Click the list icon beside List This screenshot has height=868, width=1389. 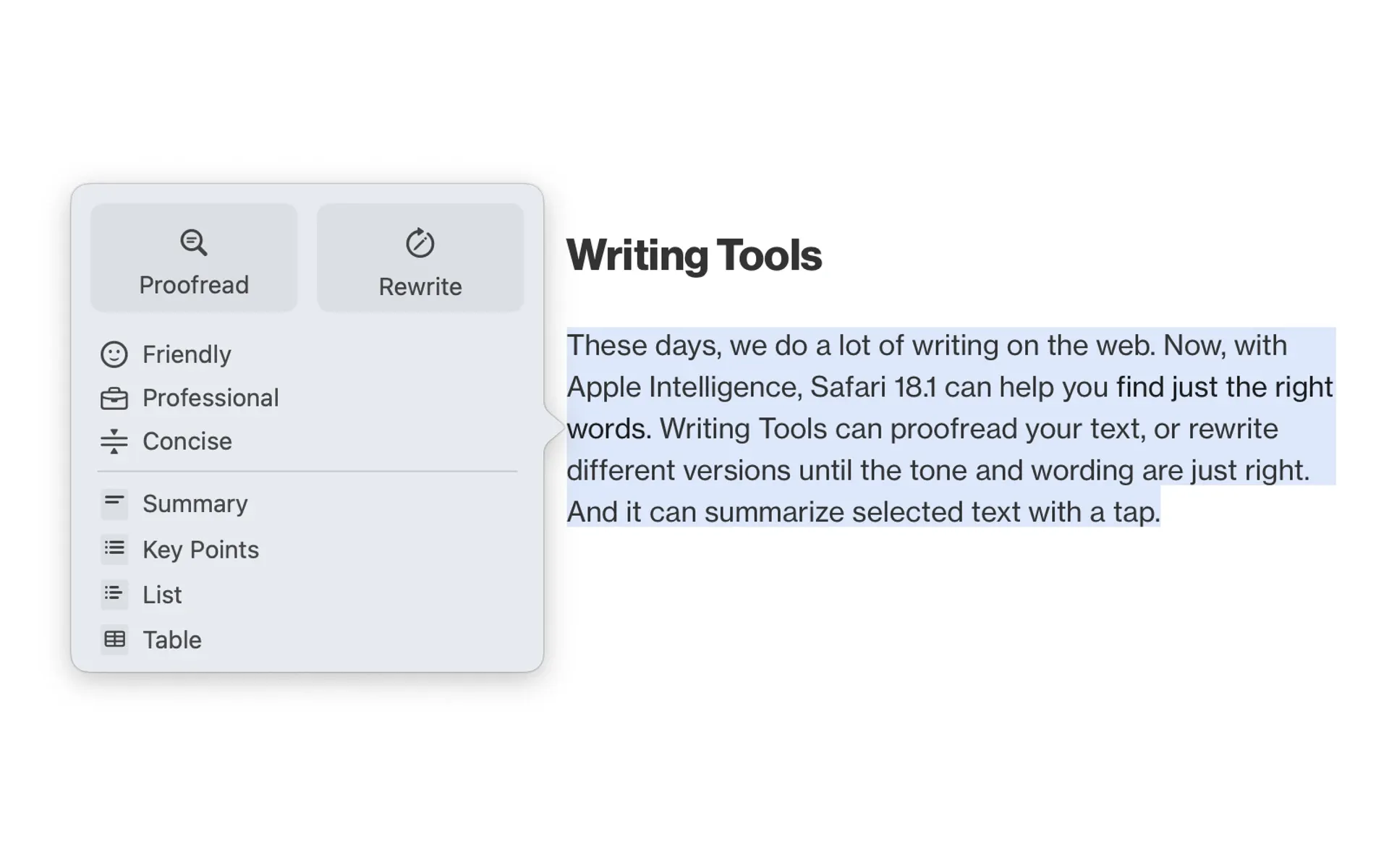point(114,594)
